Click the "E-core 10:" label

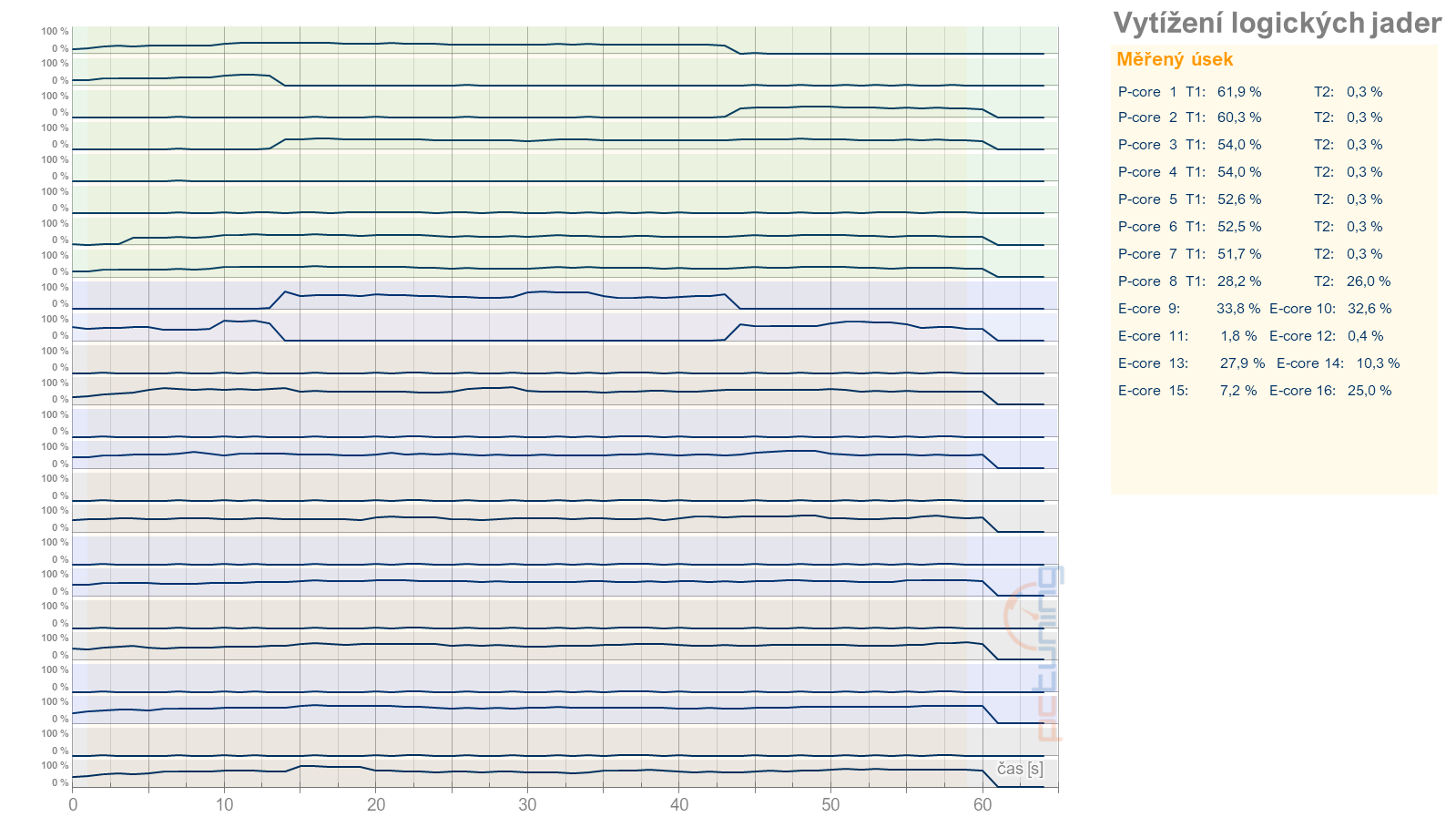click(x=1302, y=309)
